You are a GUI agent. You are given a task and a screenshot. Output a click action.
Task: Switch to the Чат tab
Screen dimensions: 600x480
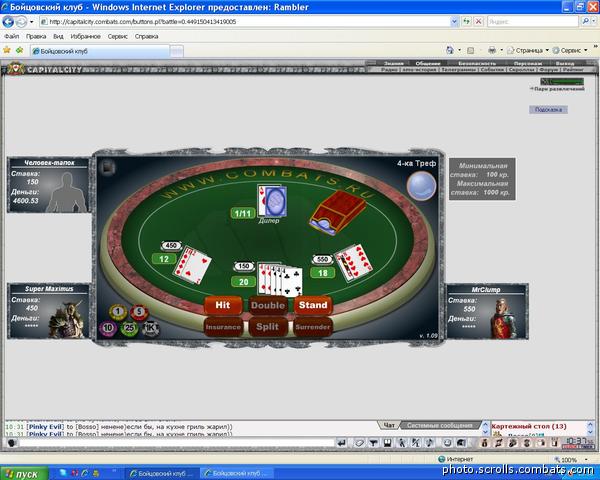coord(389,425)
